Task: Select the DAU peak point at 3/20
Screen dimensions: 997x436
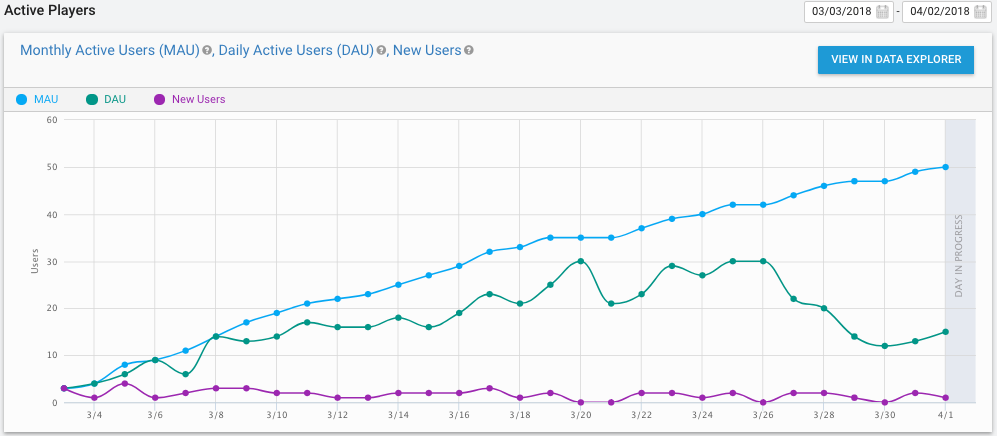Action: click(x=581, y=261)
